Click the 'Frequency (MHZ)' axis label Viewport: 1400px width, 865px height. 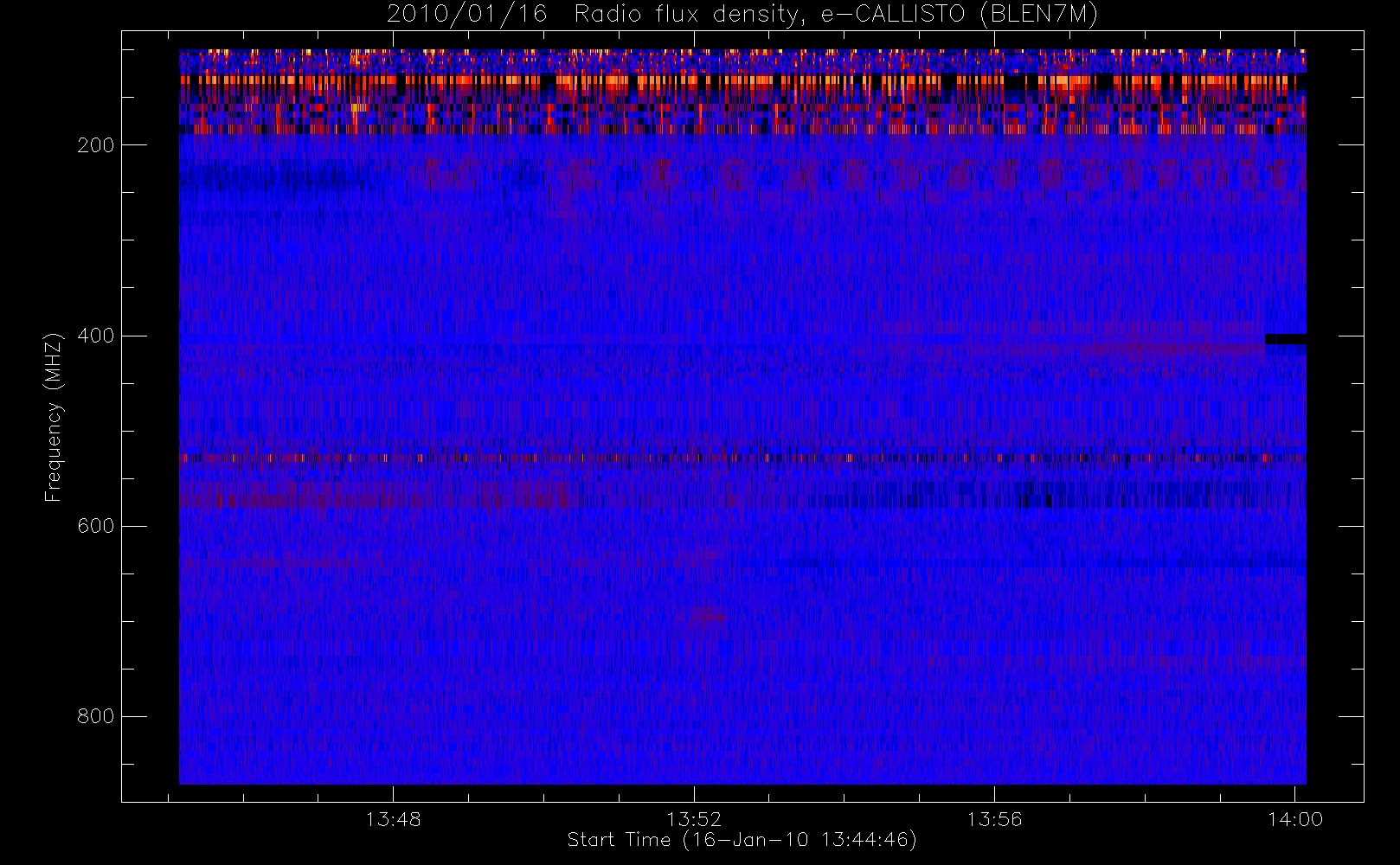54,417
